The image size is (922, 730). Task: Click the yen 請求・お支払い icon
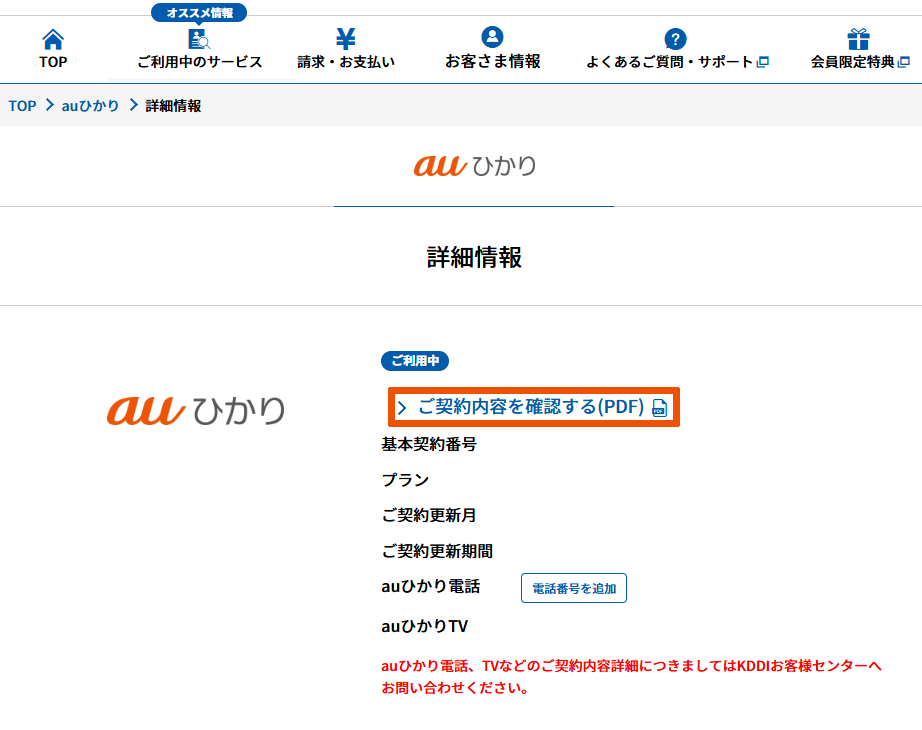[x=346, y=38]
